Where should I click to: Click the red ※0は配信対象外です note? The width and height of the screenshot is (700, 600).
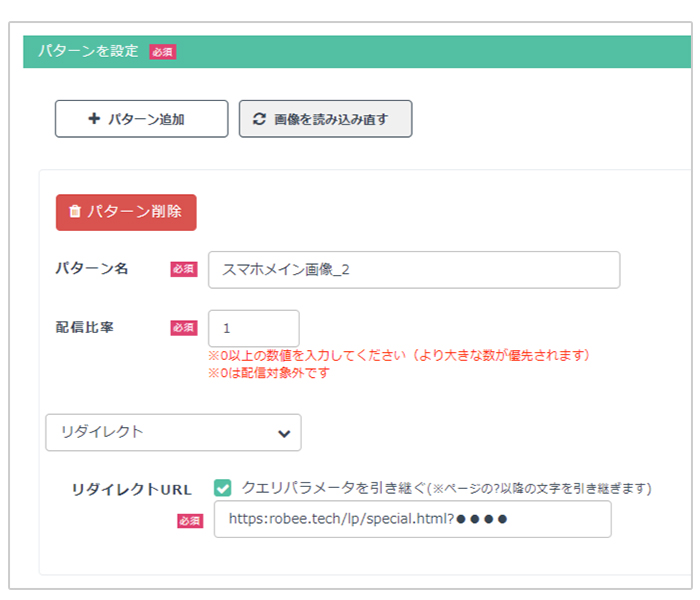(x=269, y=373)
